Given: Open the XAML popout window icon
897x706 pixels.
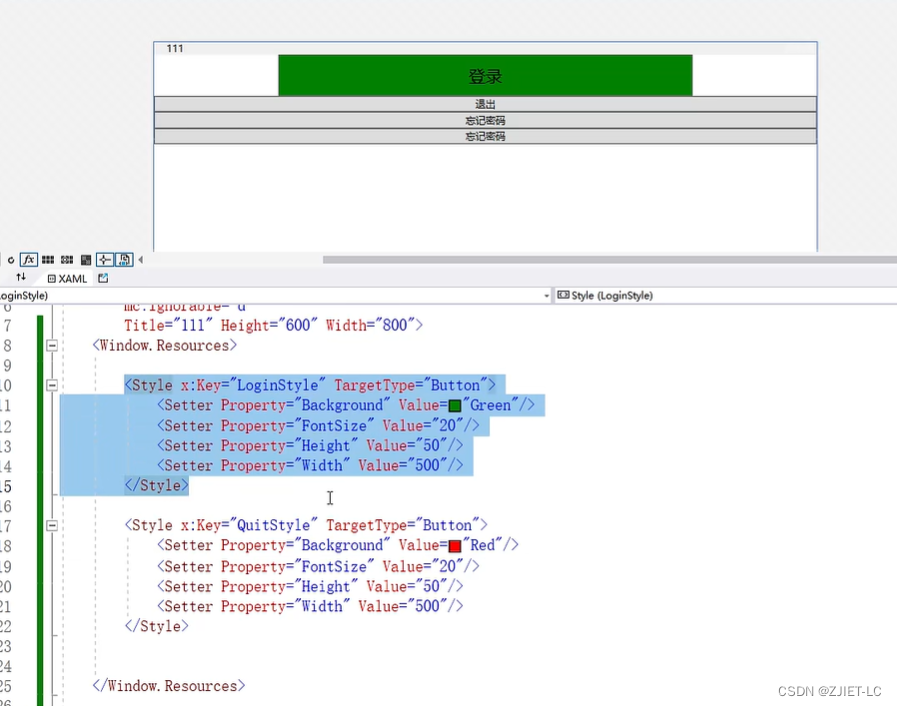Looking at the screenshot, I should pyautogui.click(x=103, y=278).
